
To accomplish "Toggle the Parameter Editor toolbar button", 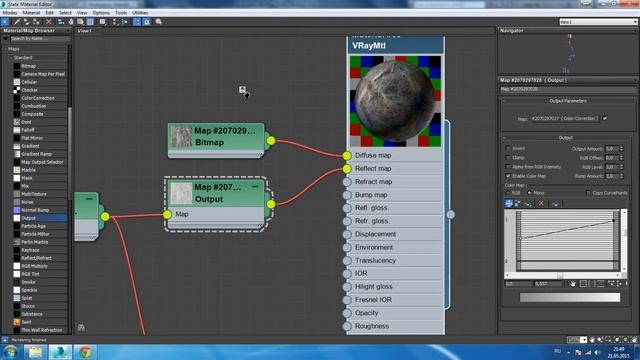I will coord(147,22).
